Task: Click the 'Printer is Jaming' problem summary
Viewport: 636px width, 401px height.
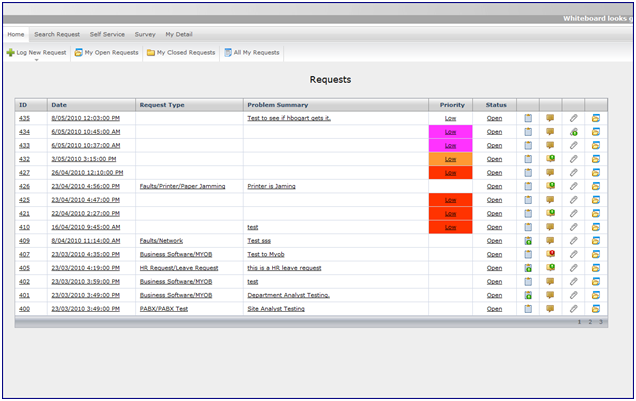Action: pyautogui.click(x=271, y=187)
